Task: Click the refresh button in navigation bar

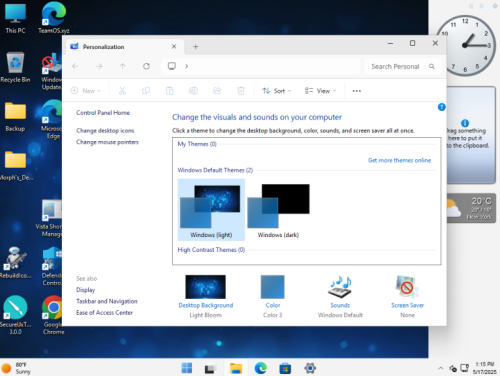Action: tap(146, 66)
